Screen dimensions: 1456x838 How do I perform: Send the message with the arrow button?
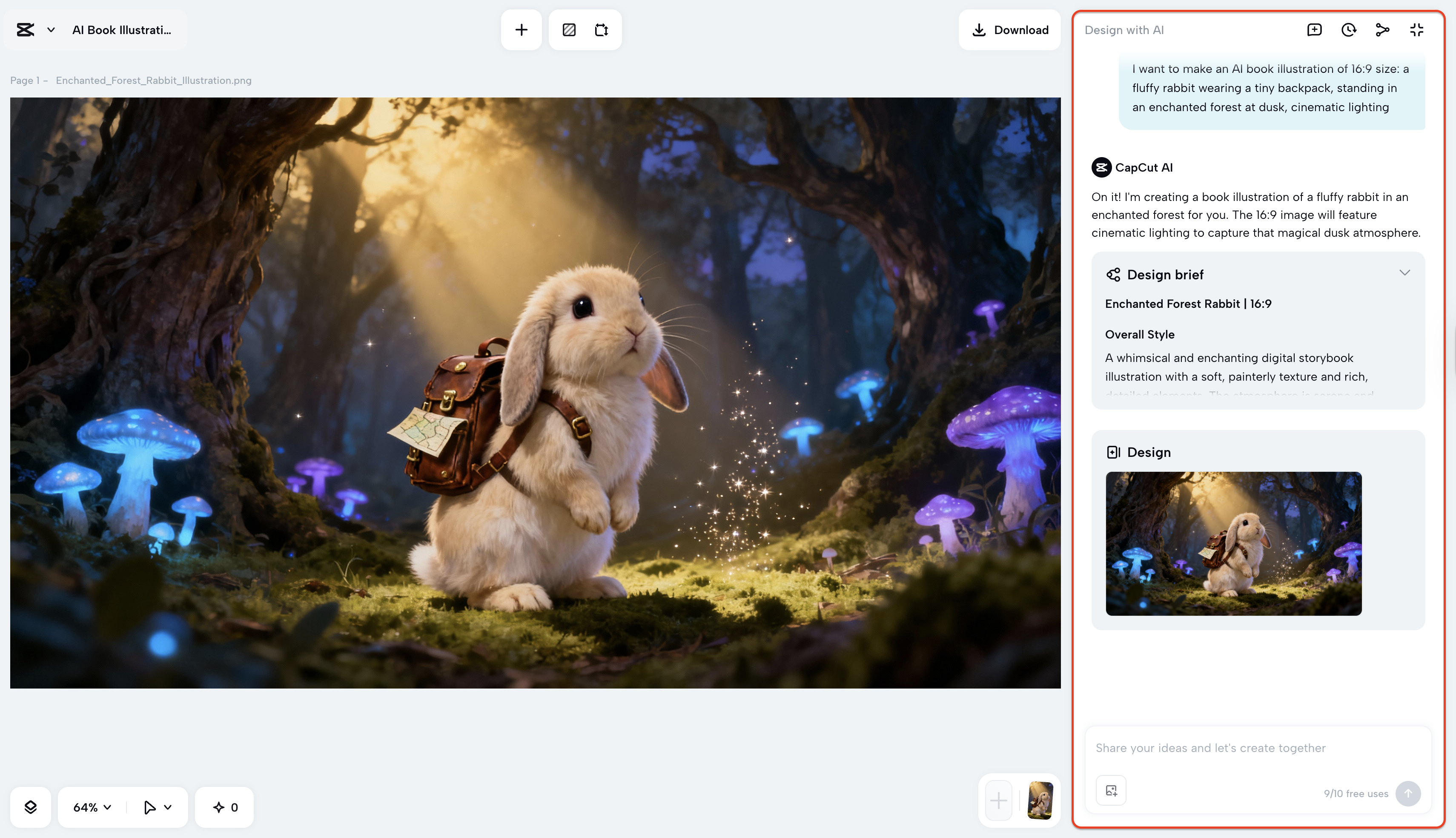tap(1408, 794)
